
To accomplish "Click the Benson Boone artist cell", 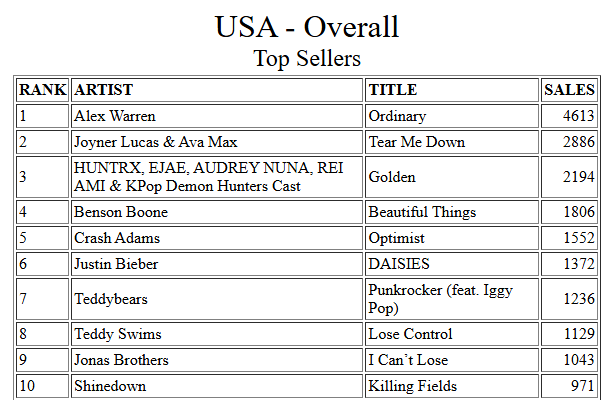I will point(217,212).
